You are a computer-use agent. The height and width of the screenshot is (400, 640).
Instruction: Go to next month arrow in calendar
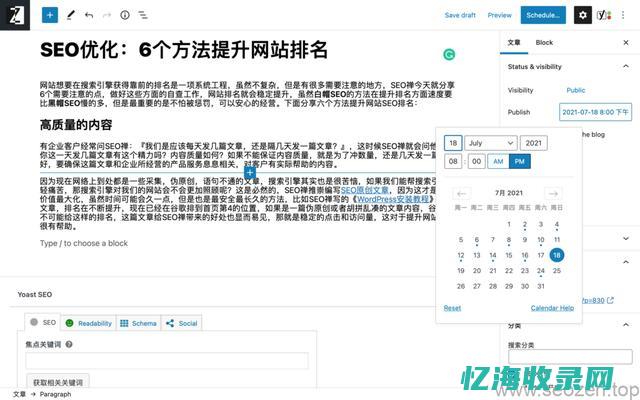(553, 193)
